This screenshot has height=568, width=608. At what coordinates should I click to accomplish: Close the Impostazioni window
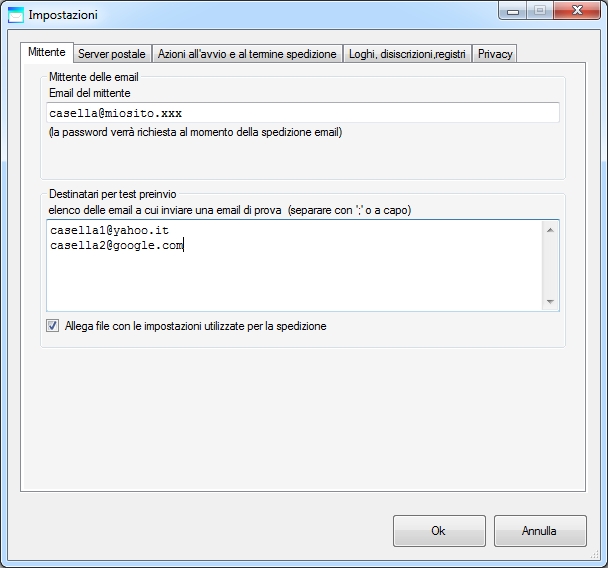click(577, 10)
